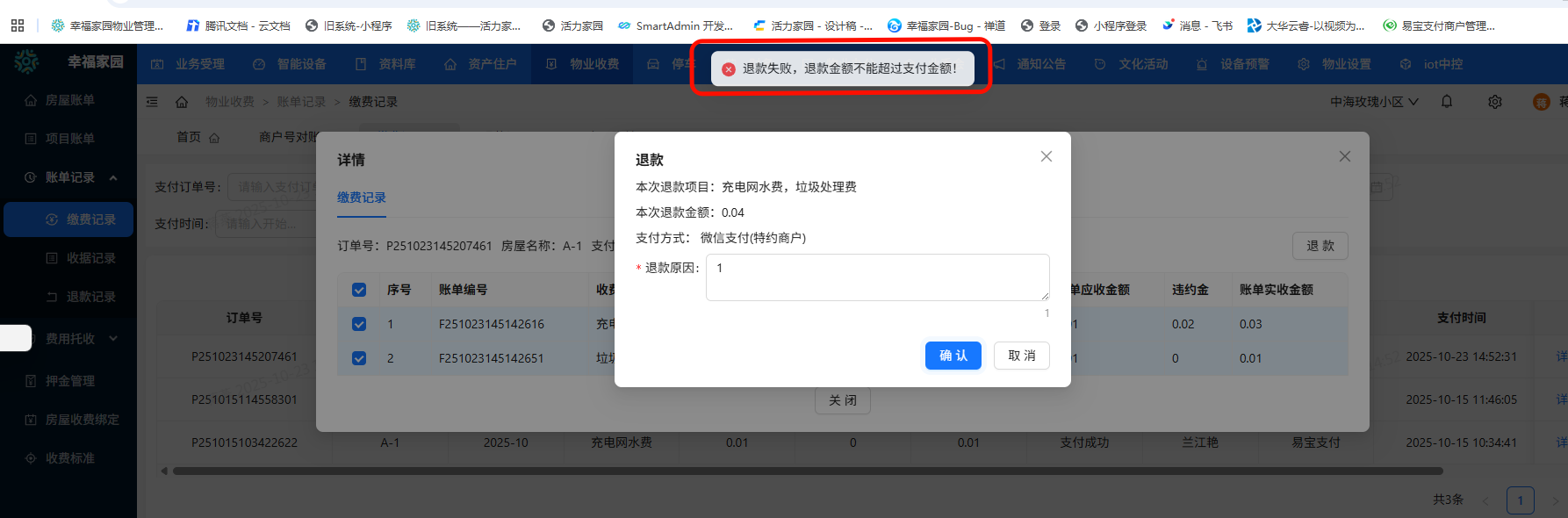
Task: Open 房屋收费绑定 in sidebar
Action: pos(68,420)
